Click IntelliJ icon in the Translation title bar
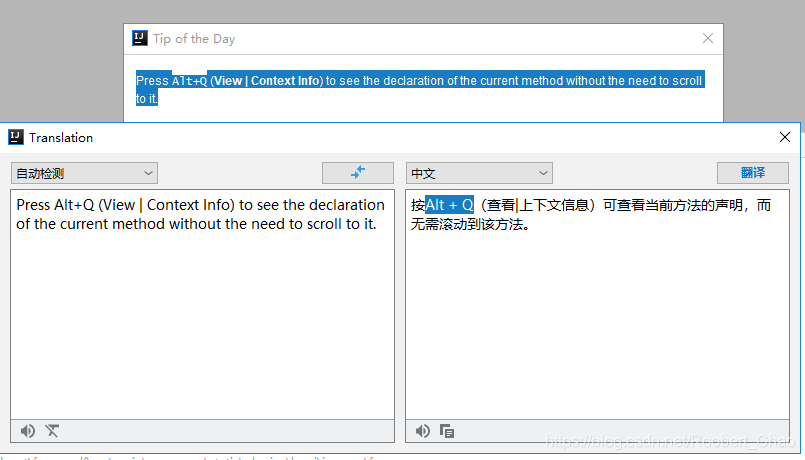 click(16, 137)
